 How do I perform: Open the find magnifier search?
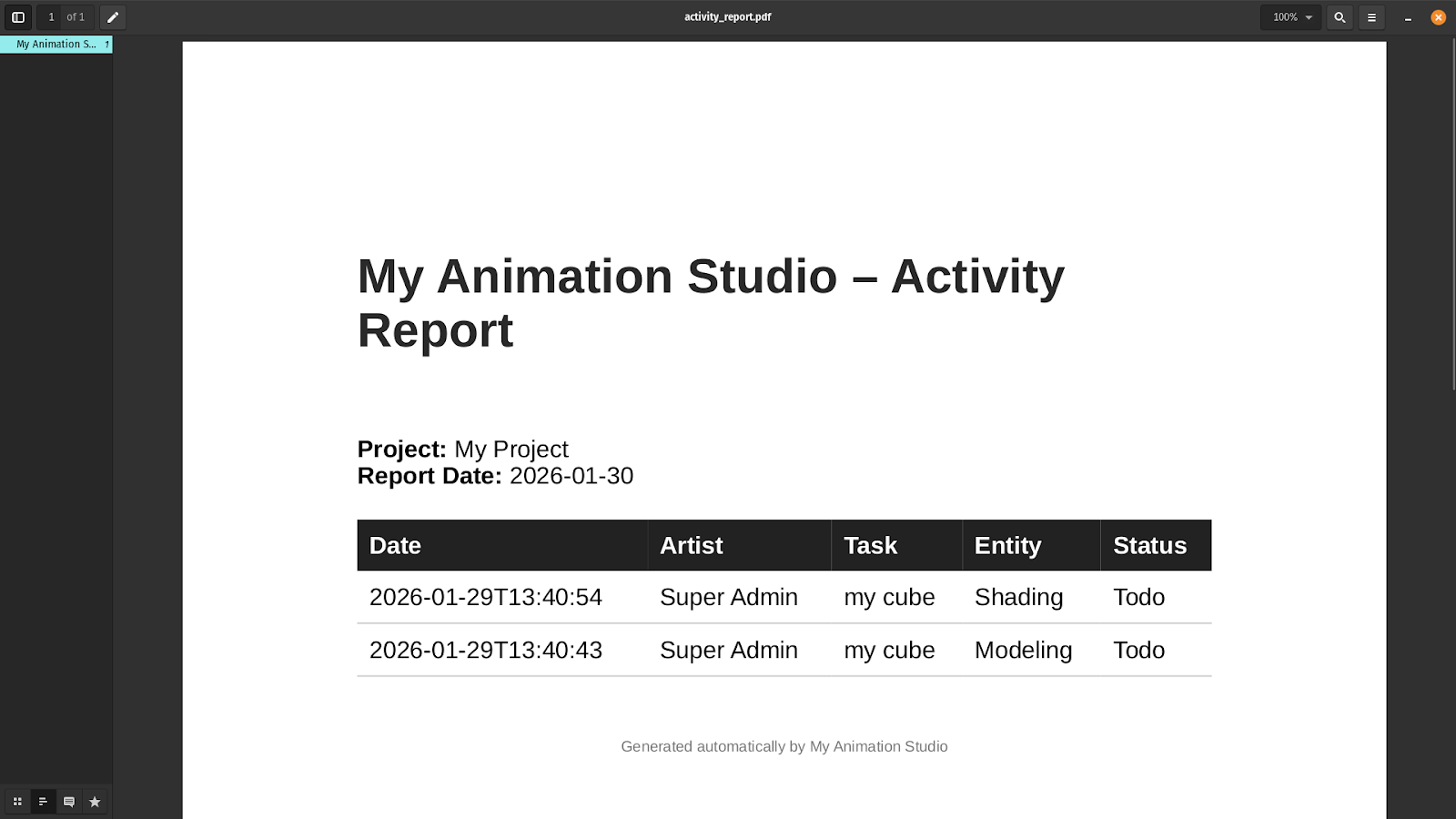coord(1340,17)
